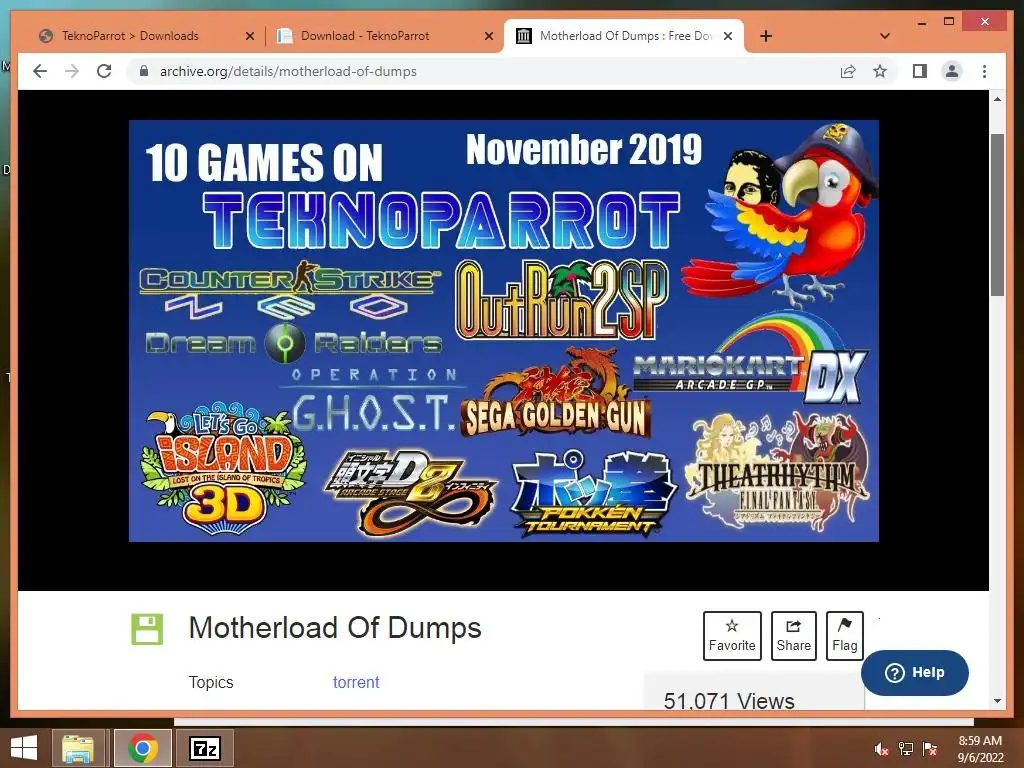The width and height of the screenshot is (1024, 768).
Task: Favorite this archive item
Action: (732, 635)
